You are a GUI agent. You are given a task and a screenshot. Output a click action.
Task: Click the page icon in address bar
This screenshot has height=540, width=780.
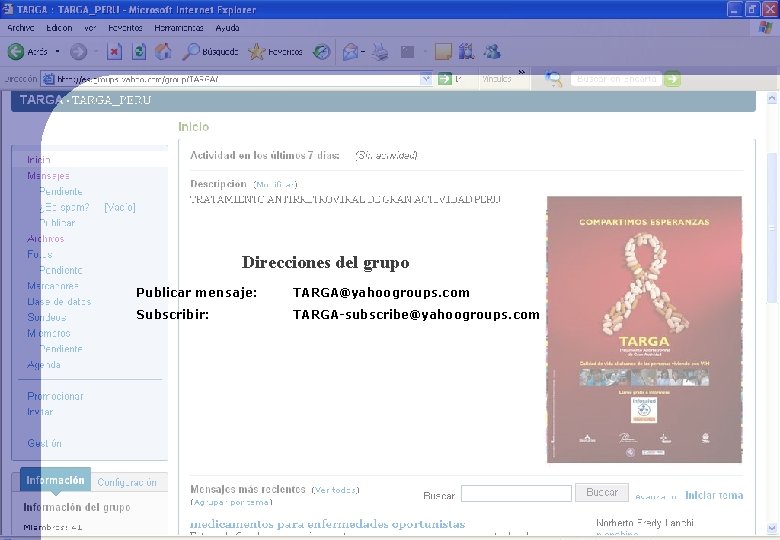(48, 79)
